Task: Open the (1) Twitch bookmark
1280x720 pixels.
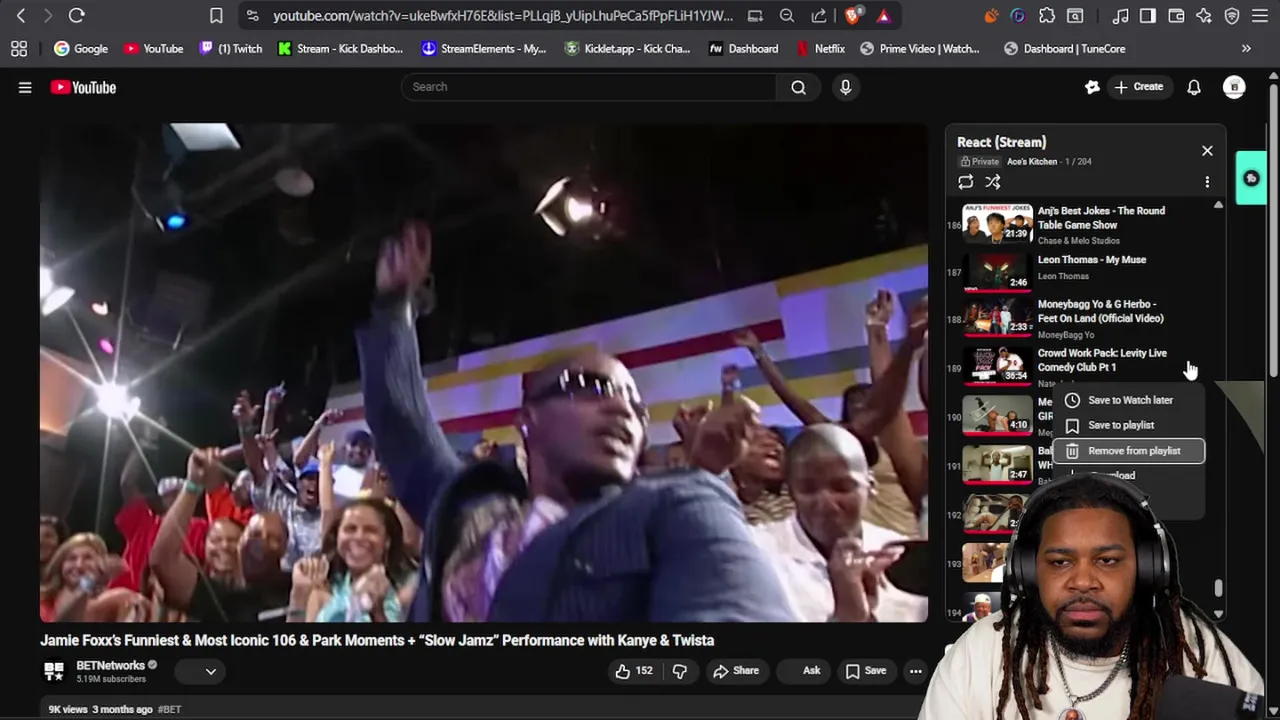Action: pyautogui.click(x=231, y=48)
